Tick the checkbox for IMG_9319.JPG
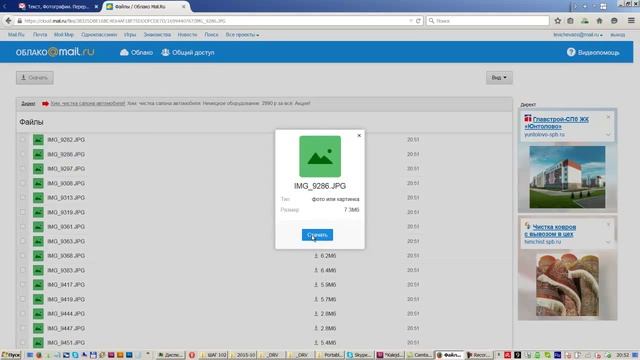The height and width of the screenshot is (360, 640). tap(23, 212)
